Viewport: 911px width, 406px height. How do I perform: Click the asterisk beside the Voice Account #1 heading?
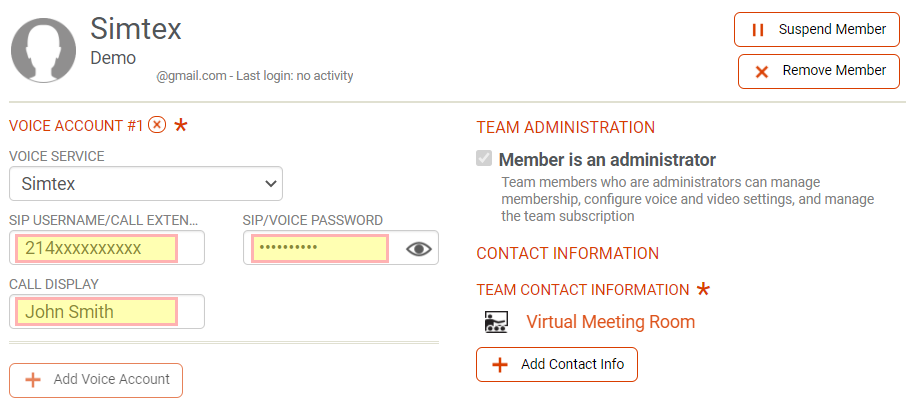click(x=181, y=126)
